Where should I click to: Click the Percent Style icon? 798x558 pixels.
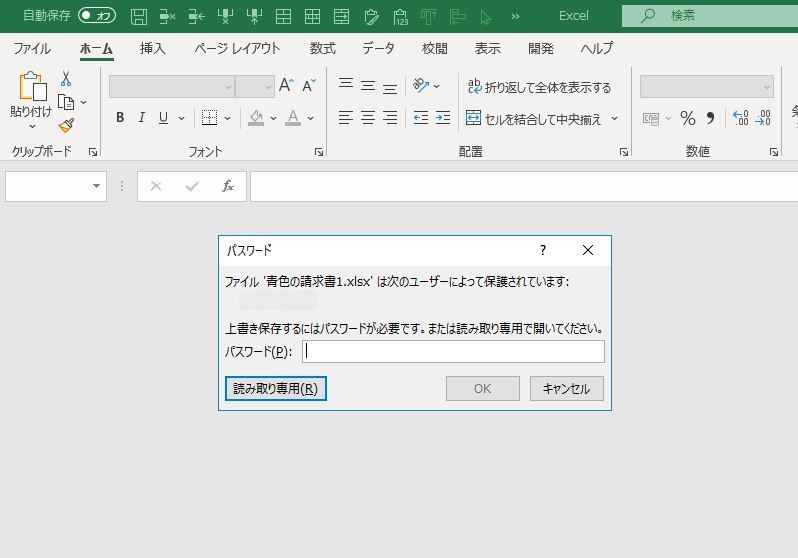coord(688,119)
